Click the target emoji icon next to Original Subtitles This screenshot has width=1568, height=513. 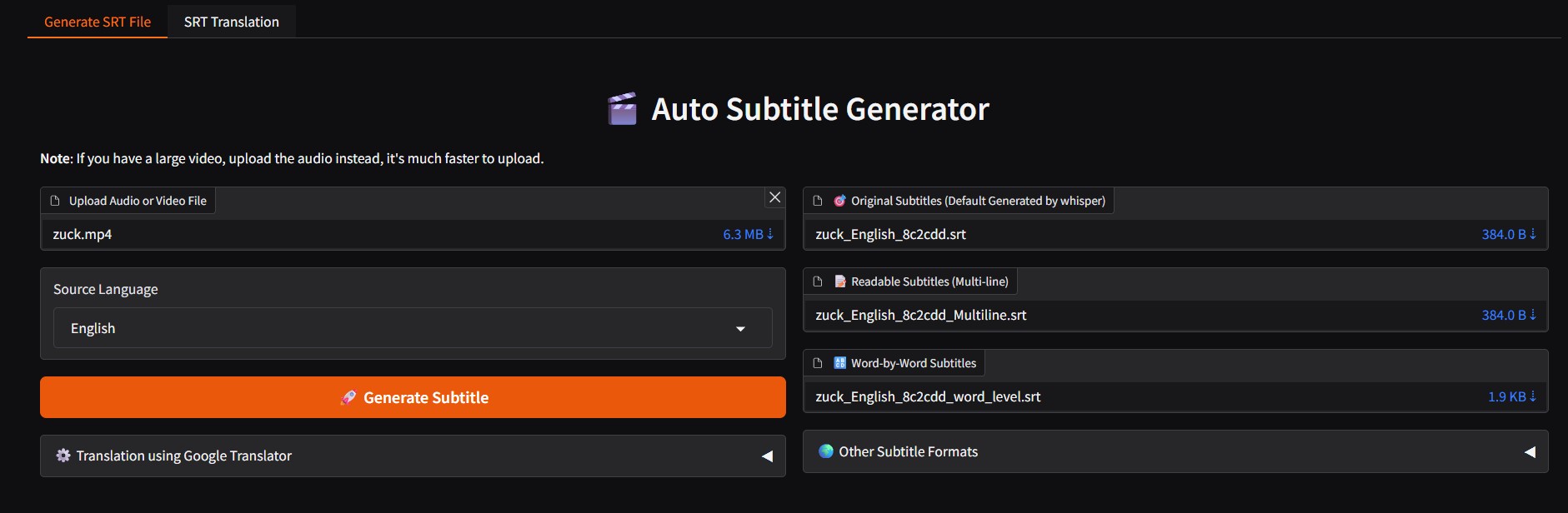pyautogui.click(x=839, y=201)
